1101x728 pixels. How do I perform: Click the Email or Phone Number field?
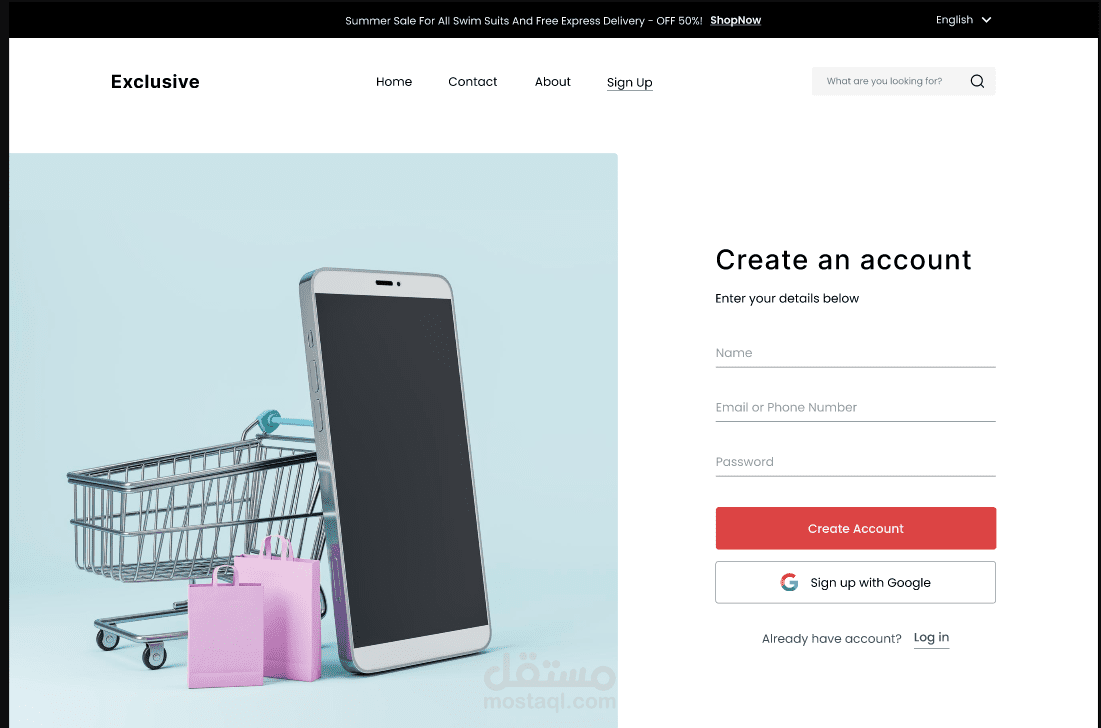(x=855, y=408)
